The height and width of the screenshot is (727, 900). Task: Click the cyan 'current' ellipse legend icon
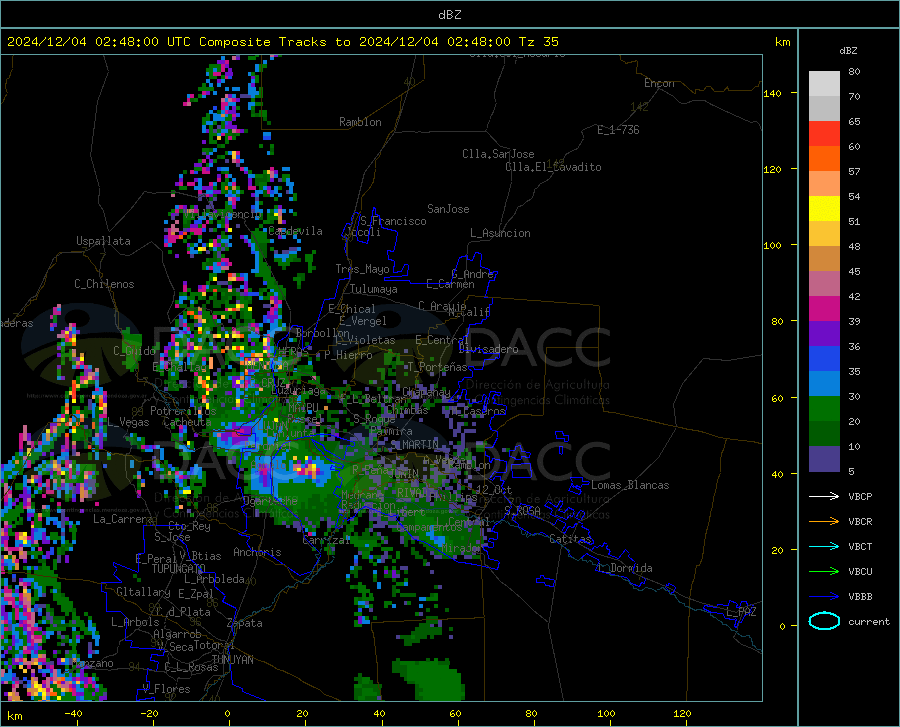tap(824, 621)
